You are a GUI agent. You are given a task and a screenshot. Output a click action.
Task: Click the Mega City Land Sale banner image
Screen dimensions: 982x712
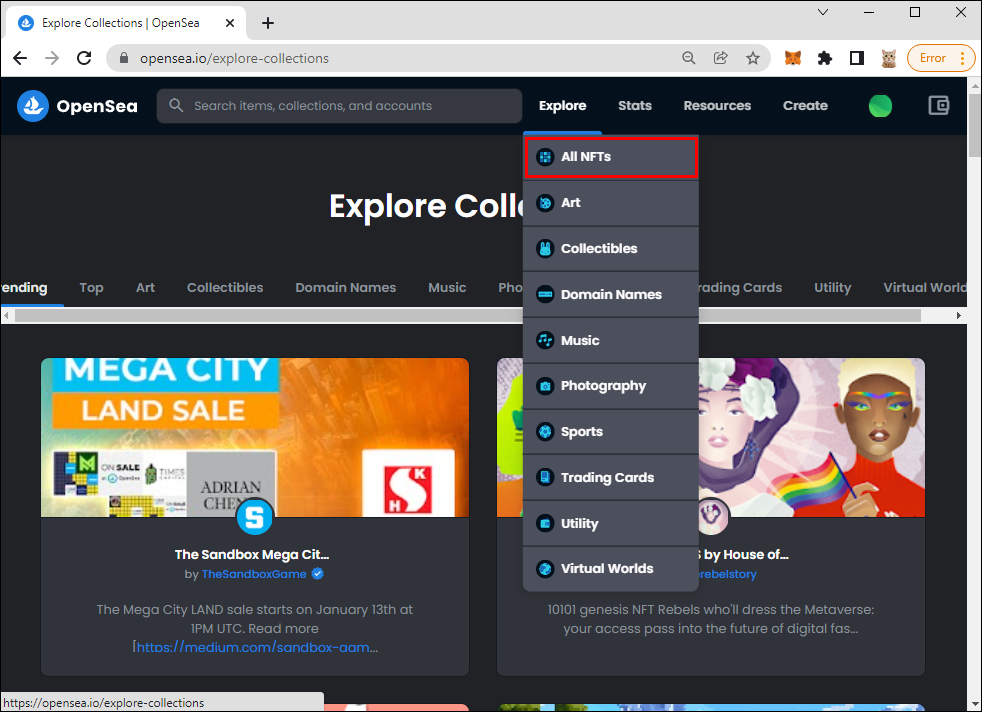(255, 437)
